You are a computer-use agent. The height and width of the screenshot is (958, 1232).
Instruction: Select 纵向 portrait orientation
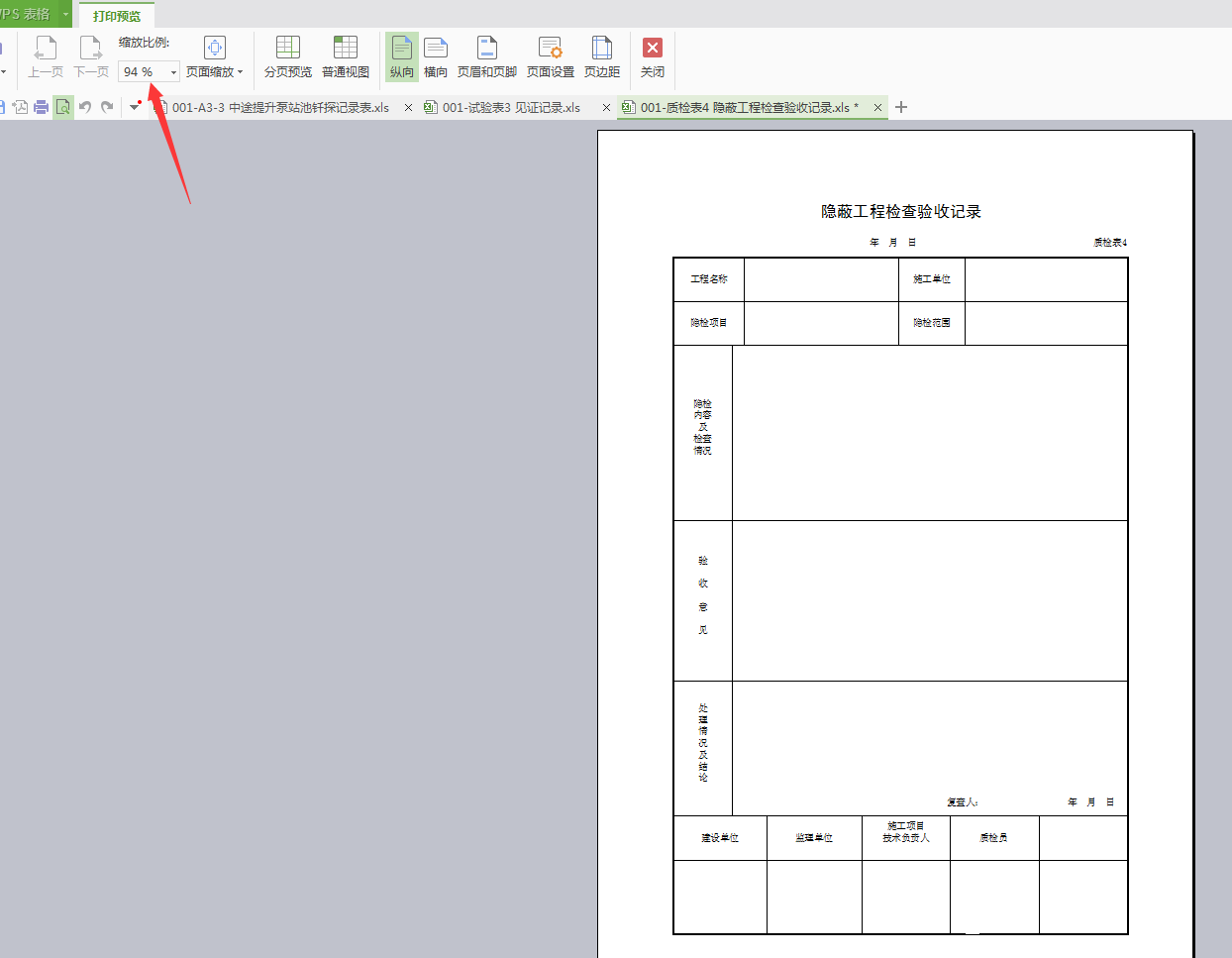coord(401,56)
